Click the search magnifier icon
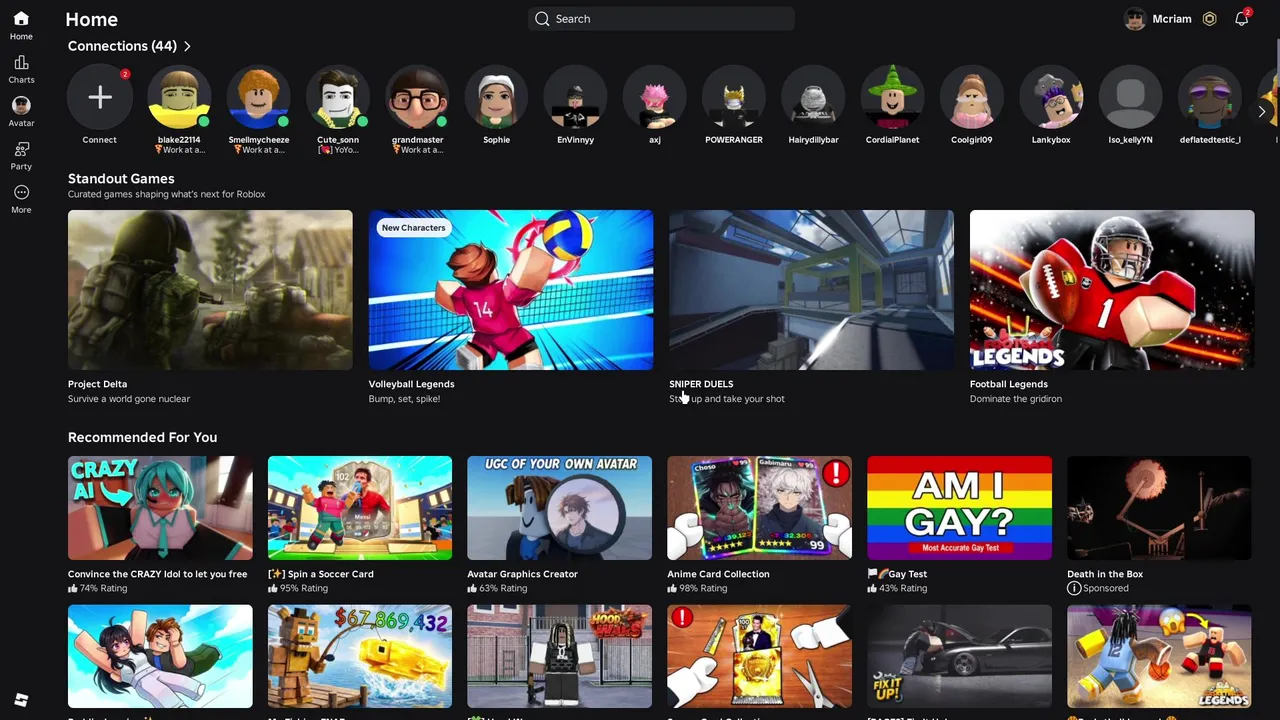 coord(542,19)
